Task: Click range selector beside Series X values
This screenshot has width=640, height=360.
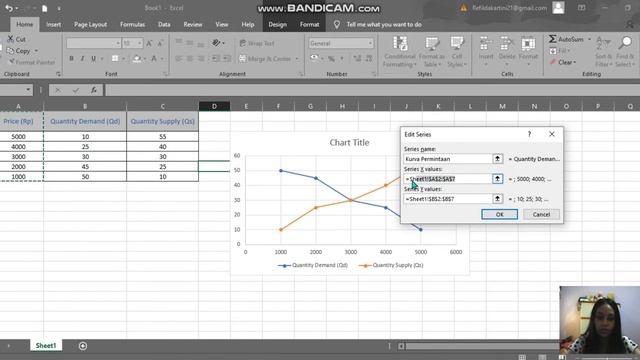Action: pos(497,179)
